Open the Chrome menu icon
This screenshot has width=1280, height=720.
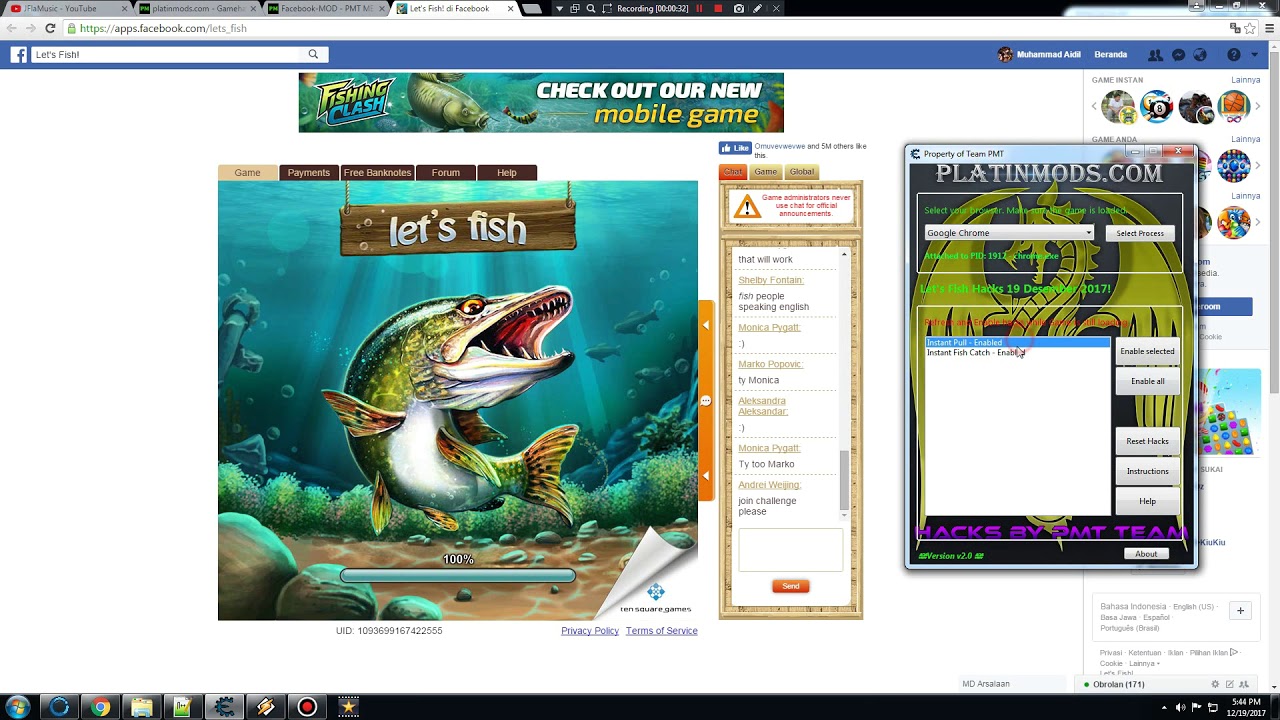1268,28
